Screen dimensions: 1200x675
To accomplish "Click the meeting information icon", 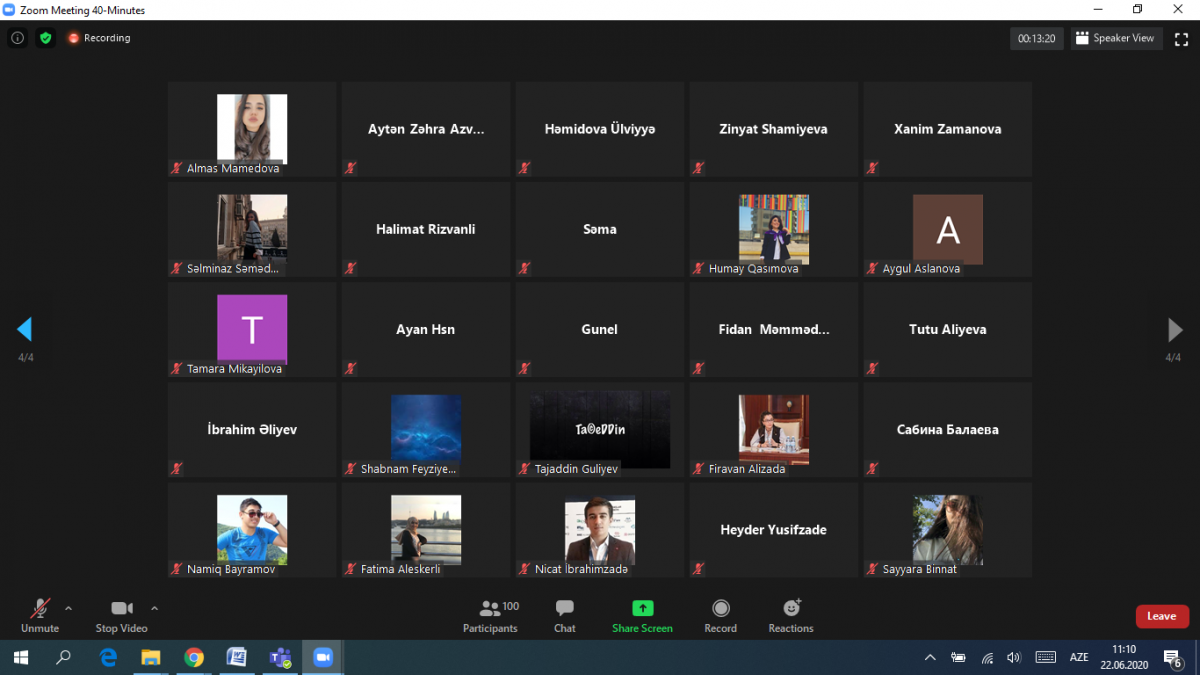I will click(17, 38).
